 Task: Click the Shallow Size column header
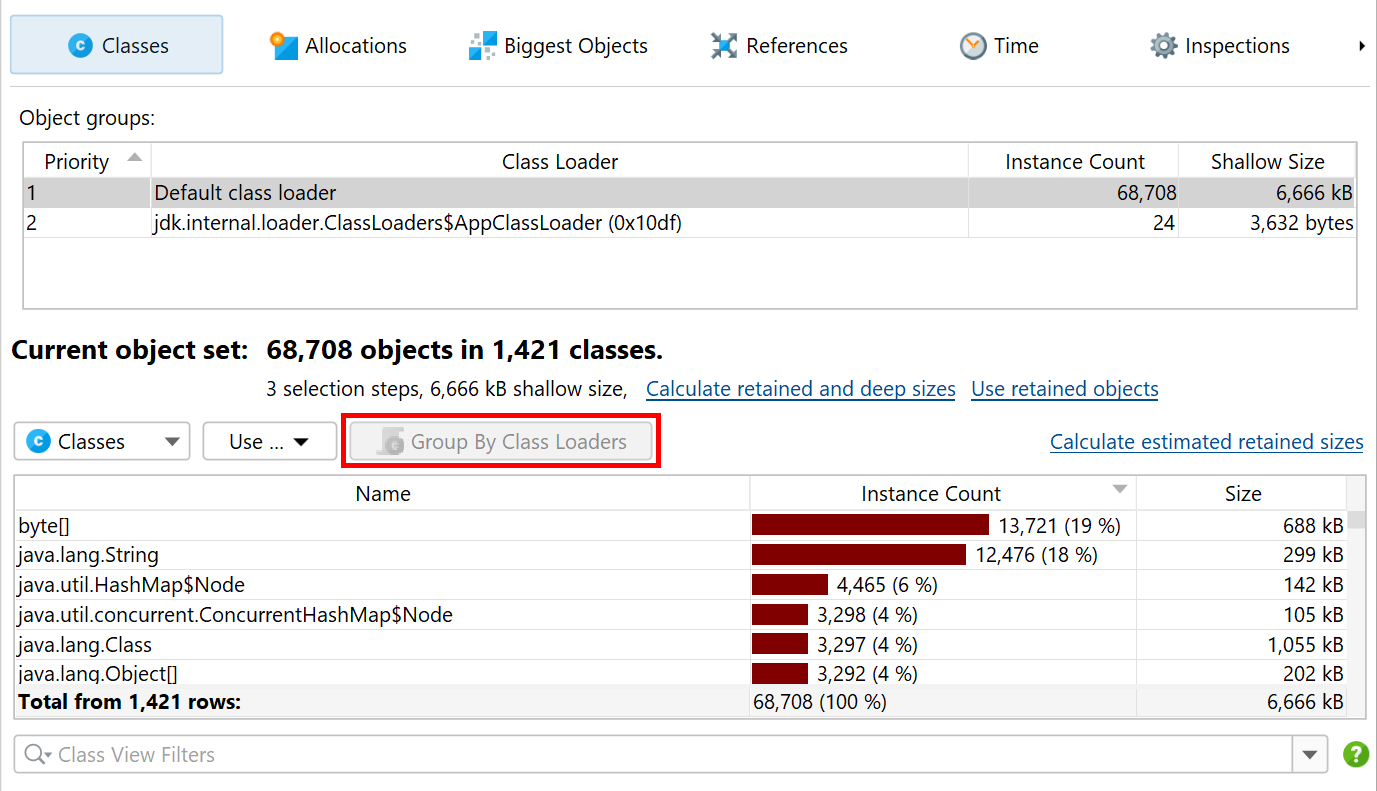click(1267, 162)
